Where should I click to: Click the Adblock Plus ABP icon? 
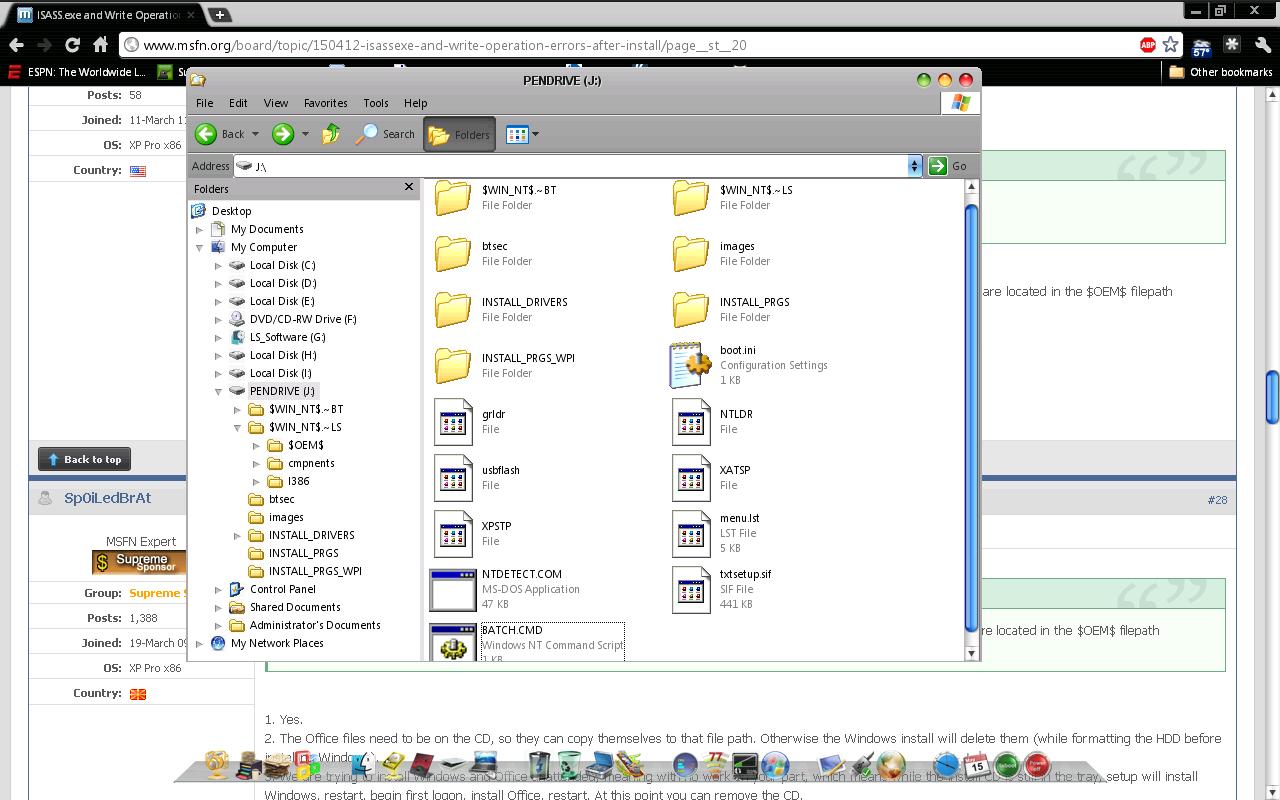[1148, 45]
